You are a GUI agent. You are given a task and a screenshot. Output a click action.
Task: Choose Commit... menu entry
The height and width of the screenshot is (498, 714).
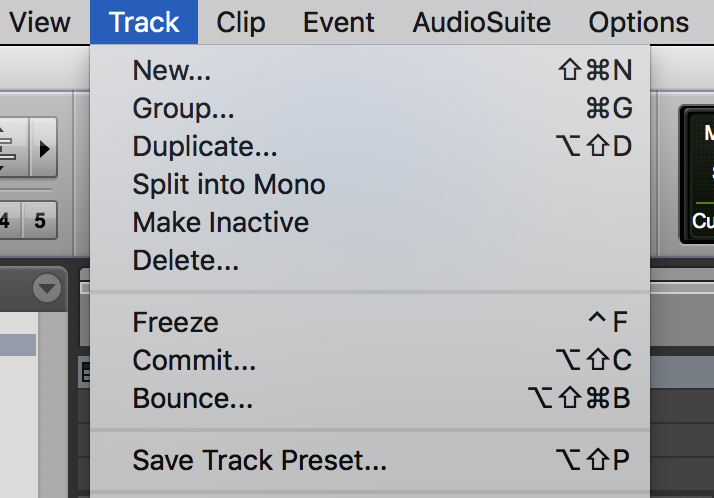pyautogui.click(x=370, y=360)
